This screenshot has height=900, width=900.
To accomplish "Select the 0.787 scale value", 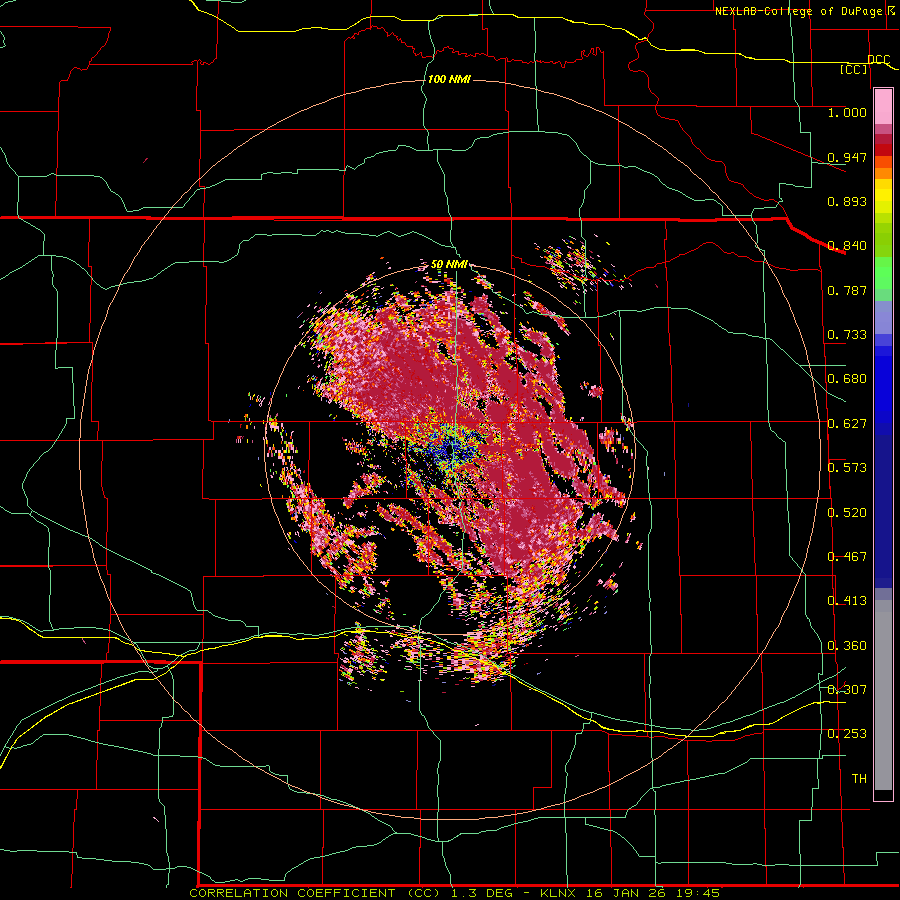I will 847,290.
